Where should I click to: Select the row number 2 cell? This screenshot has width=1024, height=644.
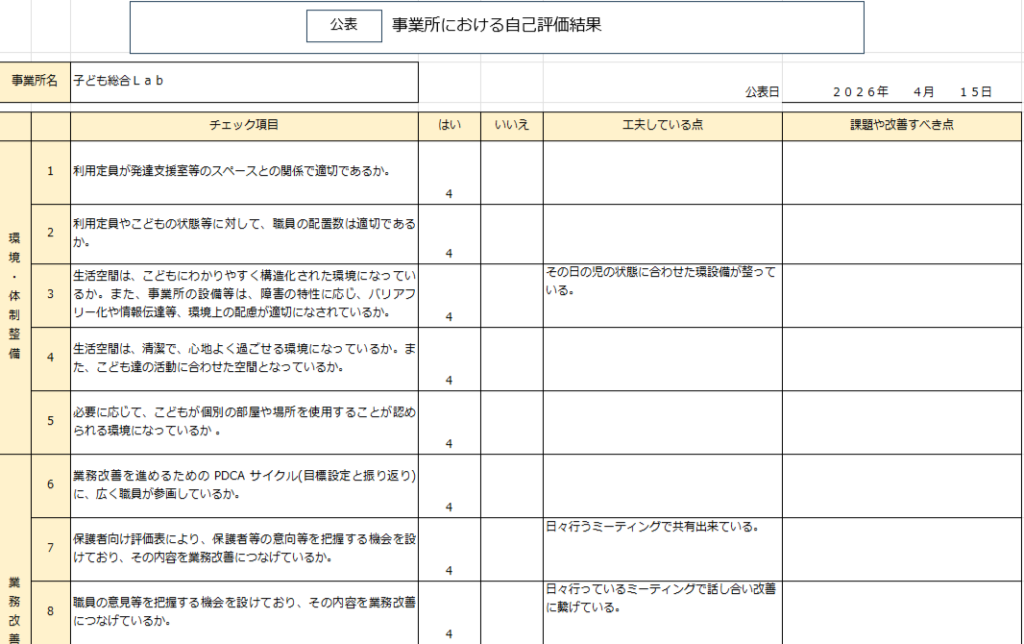(x=51, y=234)
